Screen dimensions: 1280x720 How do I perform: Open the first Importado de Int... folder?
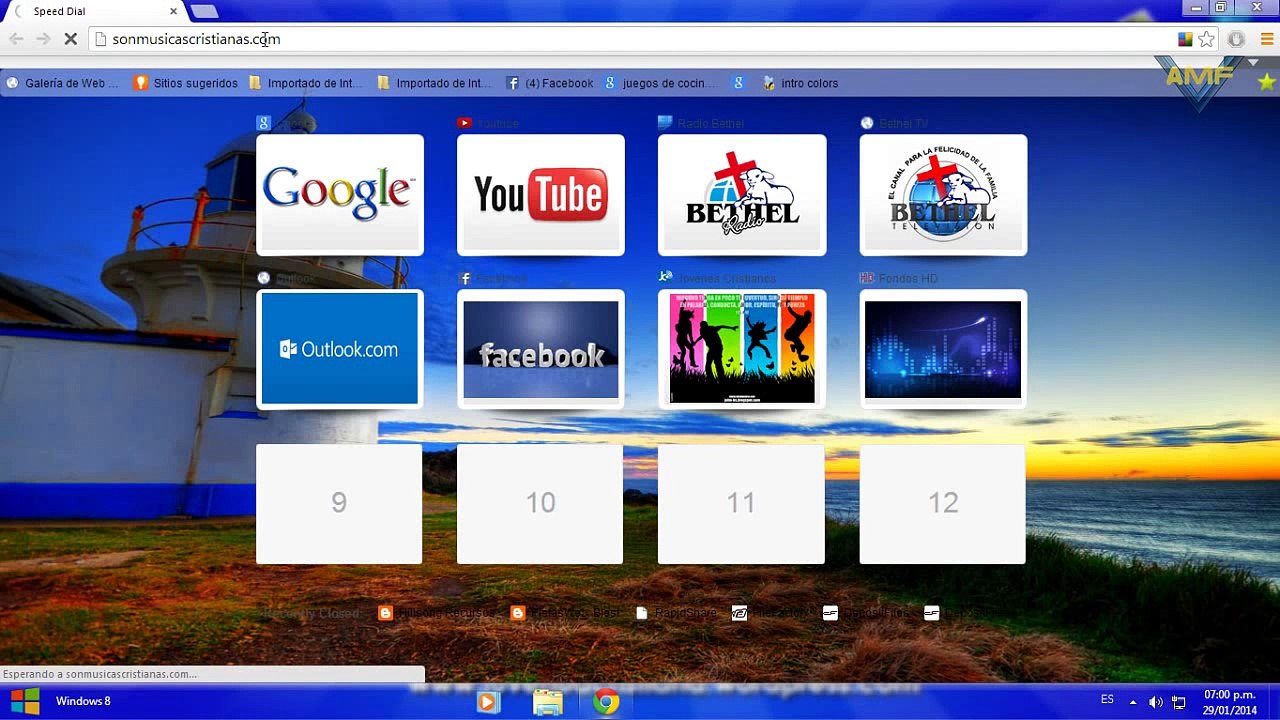tap(306, 83)
